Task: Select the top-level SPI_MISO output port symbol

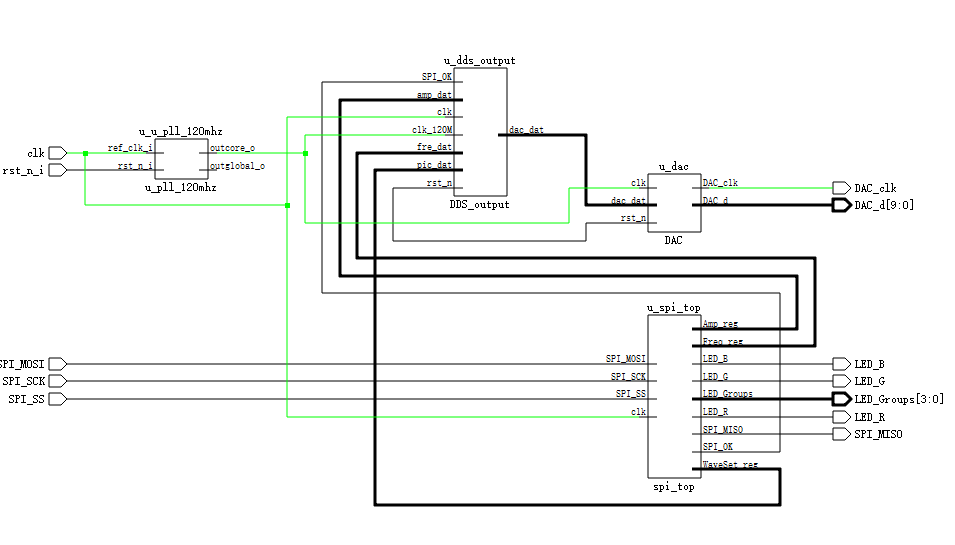Action: point(841,434)
